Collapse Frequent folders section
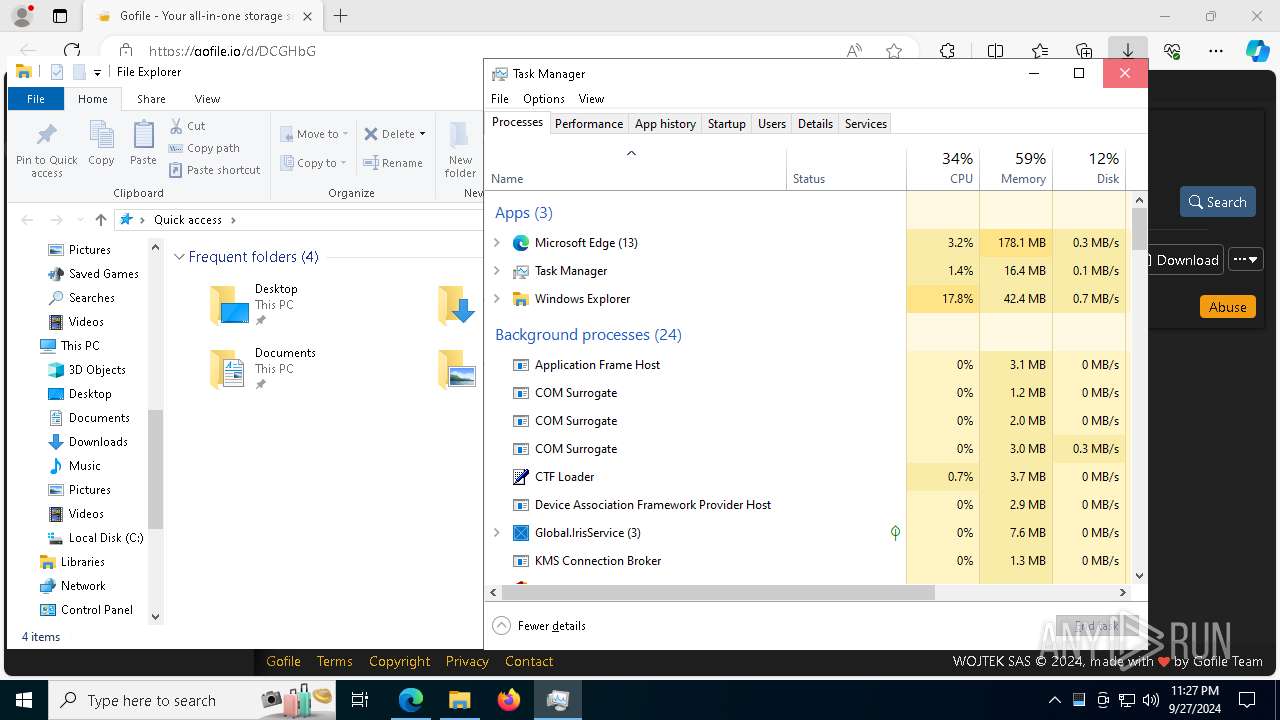Image resolution: width=1280 pixels, height=720 pixels. tap(180, 257)
